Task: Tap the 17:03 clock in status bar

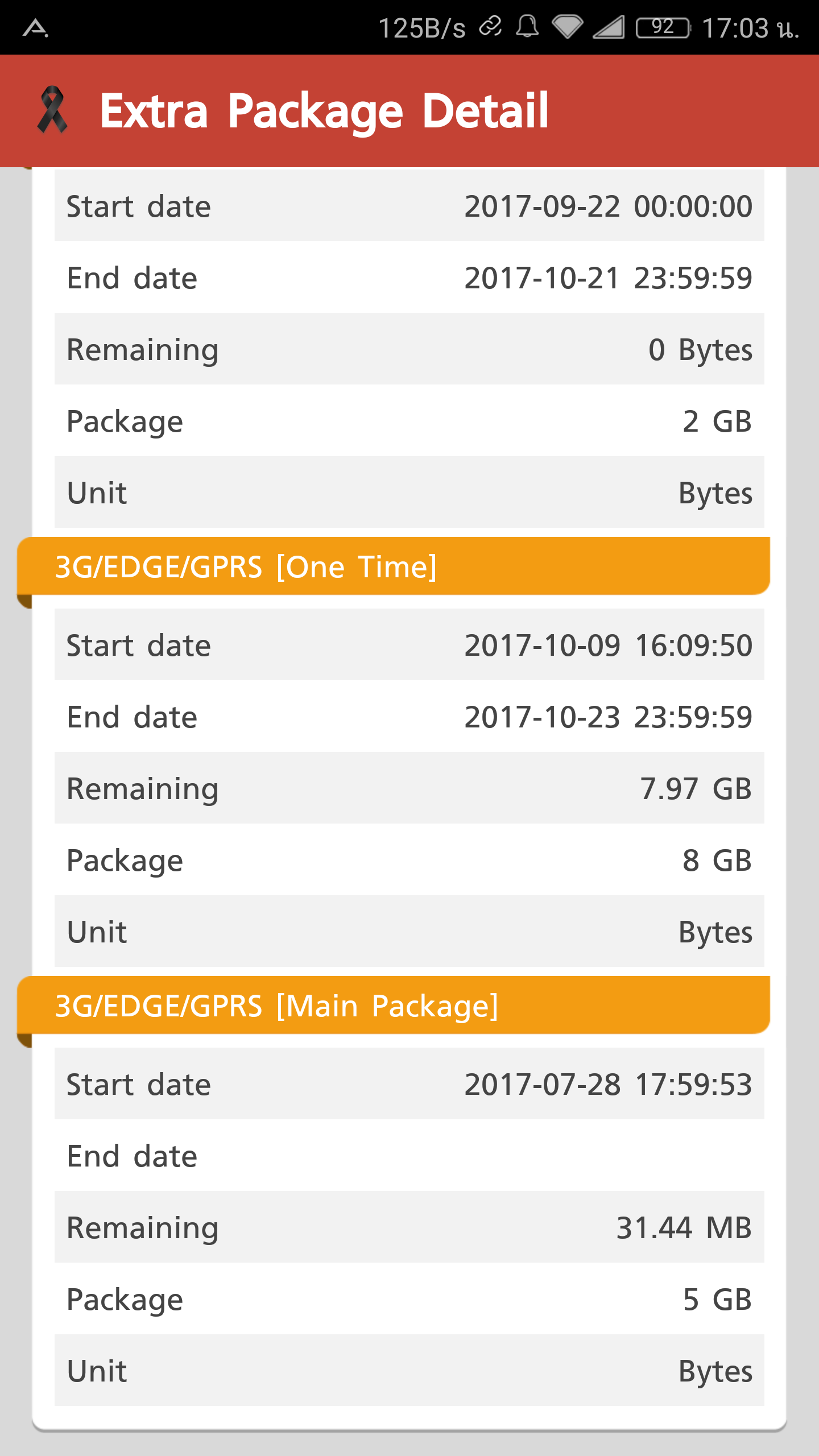Action: click(751, 28)
